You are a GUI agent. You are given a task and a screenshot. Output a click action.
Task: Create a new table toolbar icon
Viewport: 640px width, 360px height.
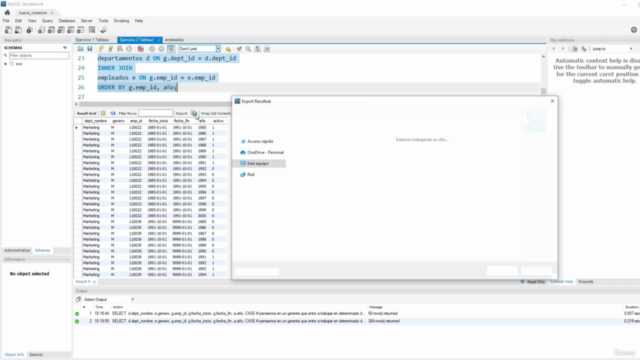tap(51, 30)
